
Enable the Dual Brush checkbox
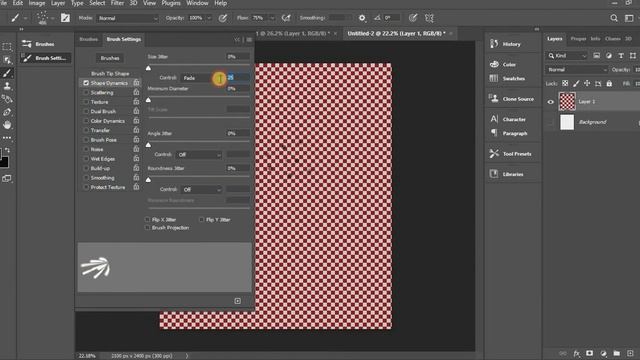point(86,111)
